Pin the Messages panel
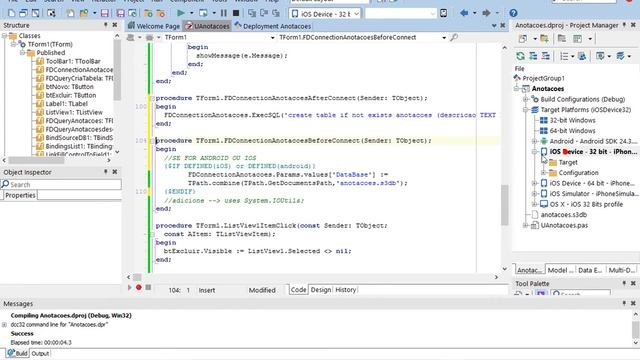Viewport: 640px width, 360px height. 624,303
